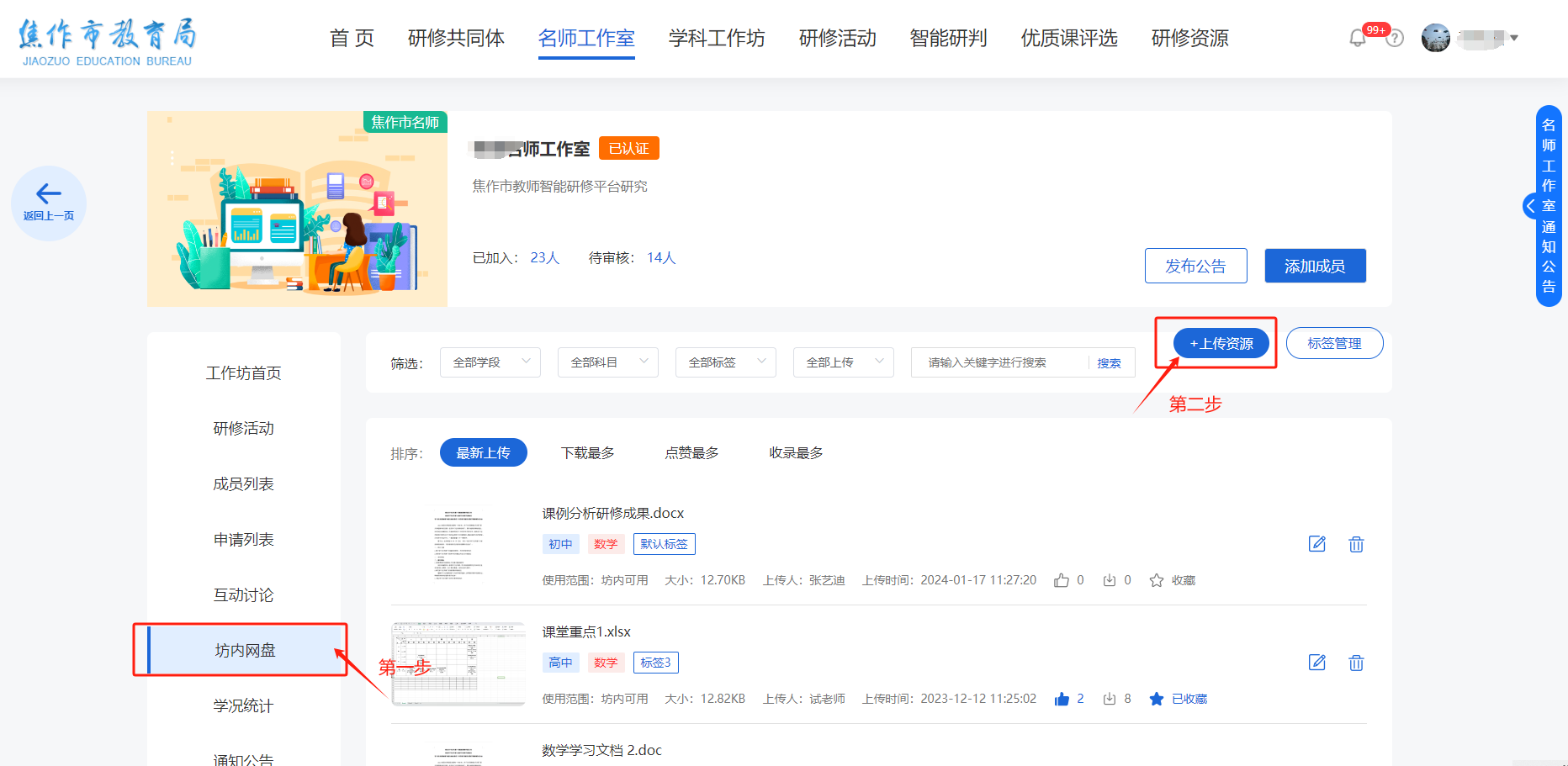This screenshot has height=766, width=1568.
Task: Remove 课堂重点1.xlsx from favorites via star
Action: click(1157, 699)
